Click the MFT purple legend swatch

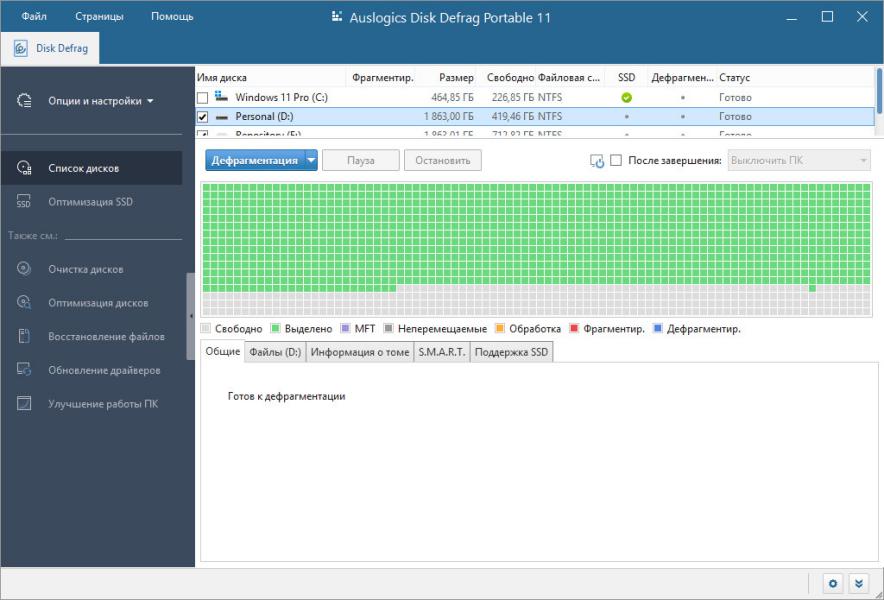(346, 328)
